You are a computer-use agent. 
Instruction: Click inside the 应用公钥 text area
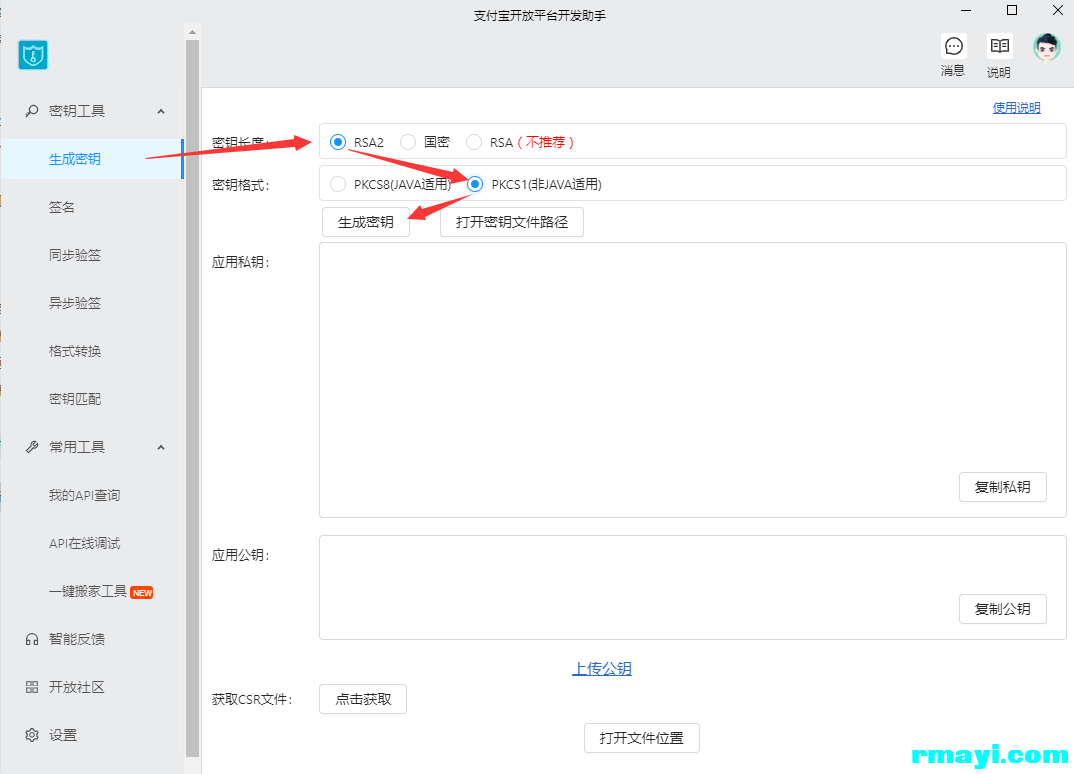pyautogui.click(x=692, y=587)
